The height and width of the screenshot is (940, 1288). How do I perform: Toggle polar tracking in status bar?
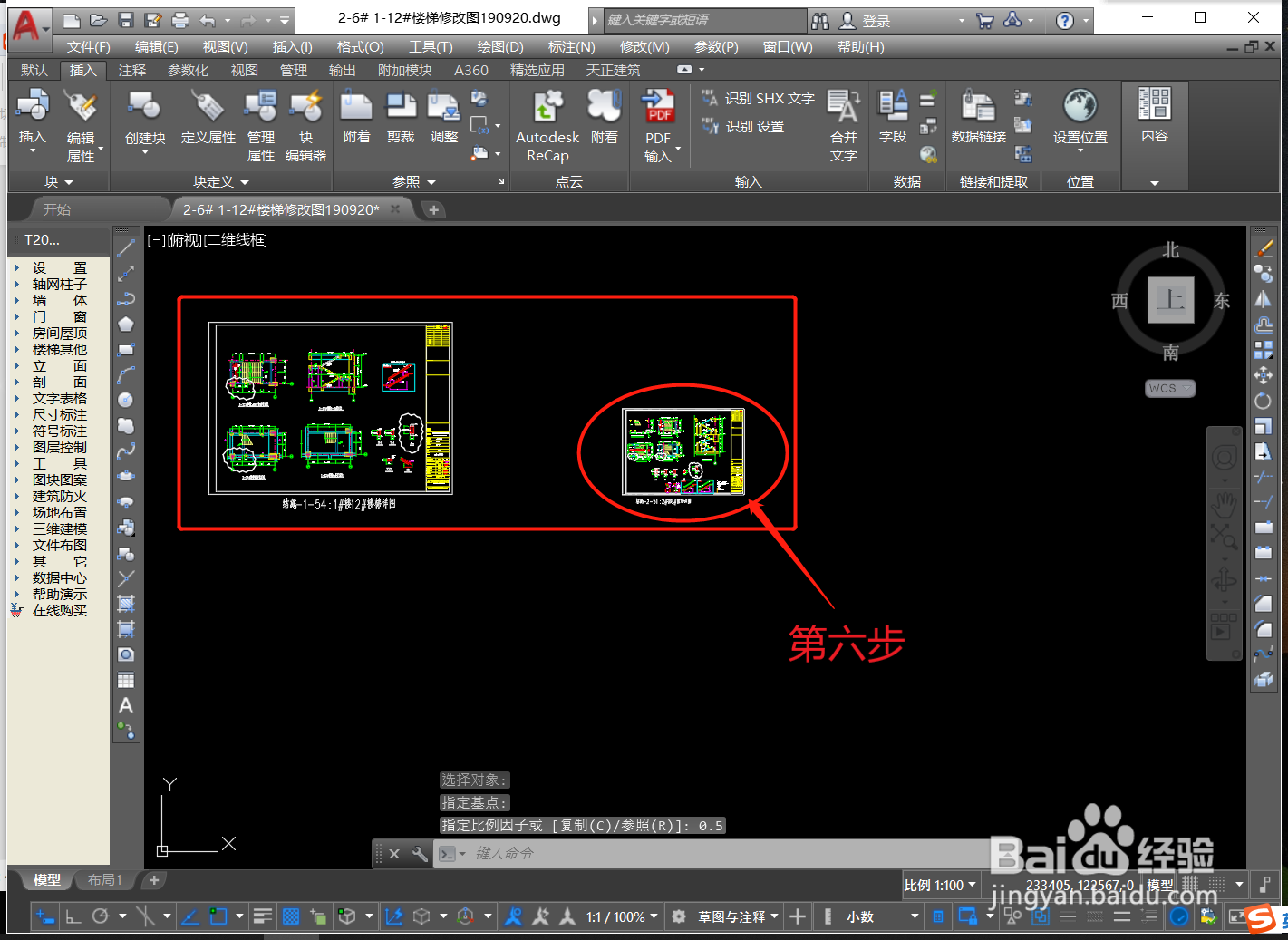pyautogui.click(x=101, y=916)
